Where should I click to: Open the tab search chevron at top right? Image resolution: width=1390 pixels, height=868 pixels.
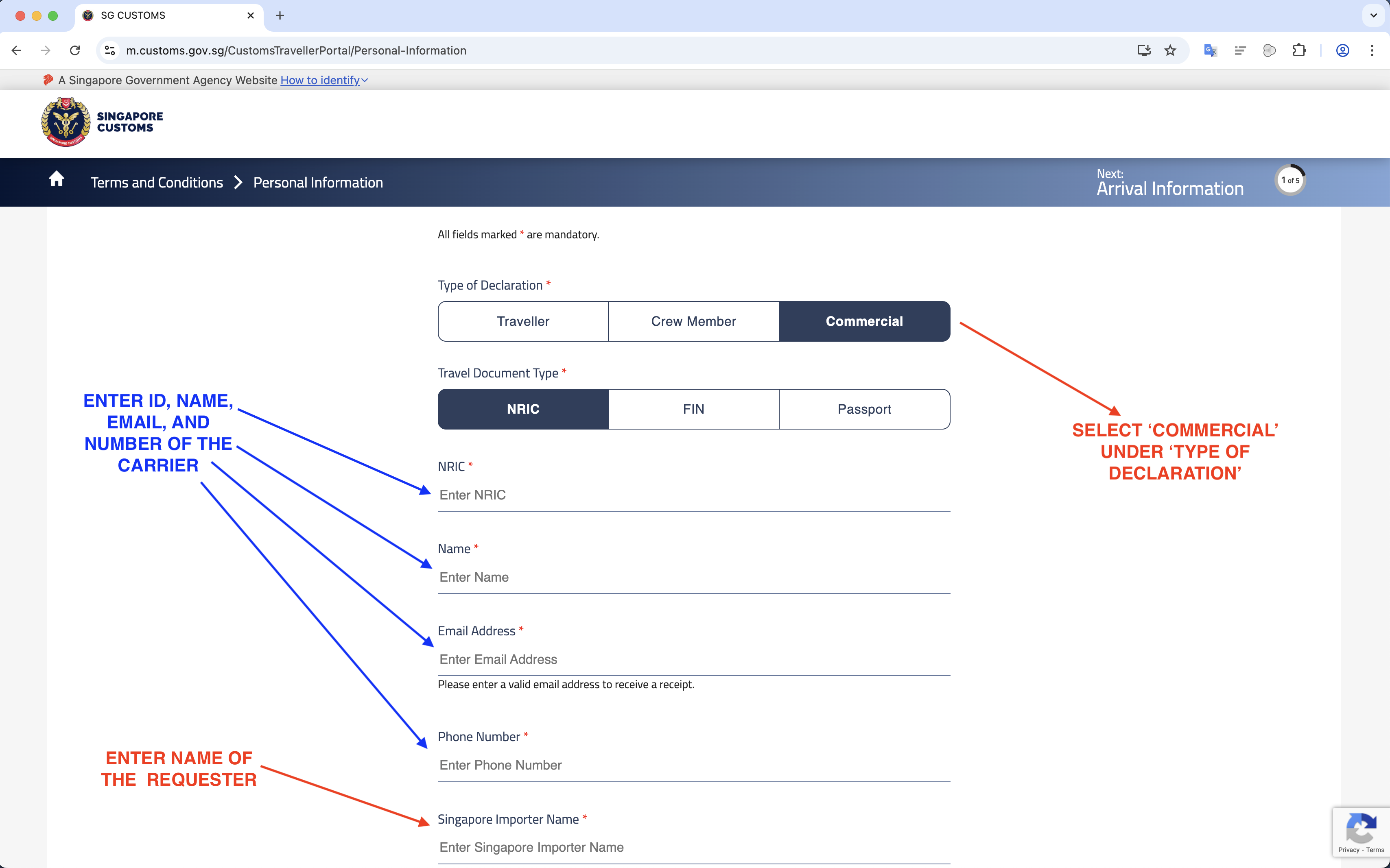click(1373, 15)
